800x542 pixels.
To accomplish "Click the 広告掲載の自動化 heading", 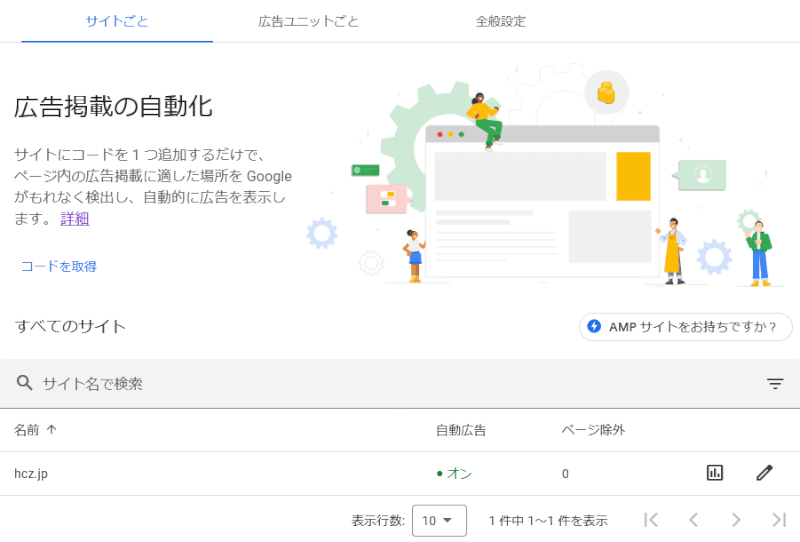I will pyautogui.click(x=113, y=107).
